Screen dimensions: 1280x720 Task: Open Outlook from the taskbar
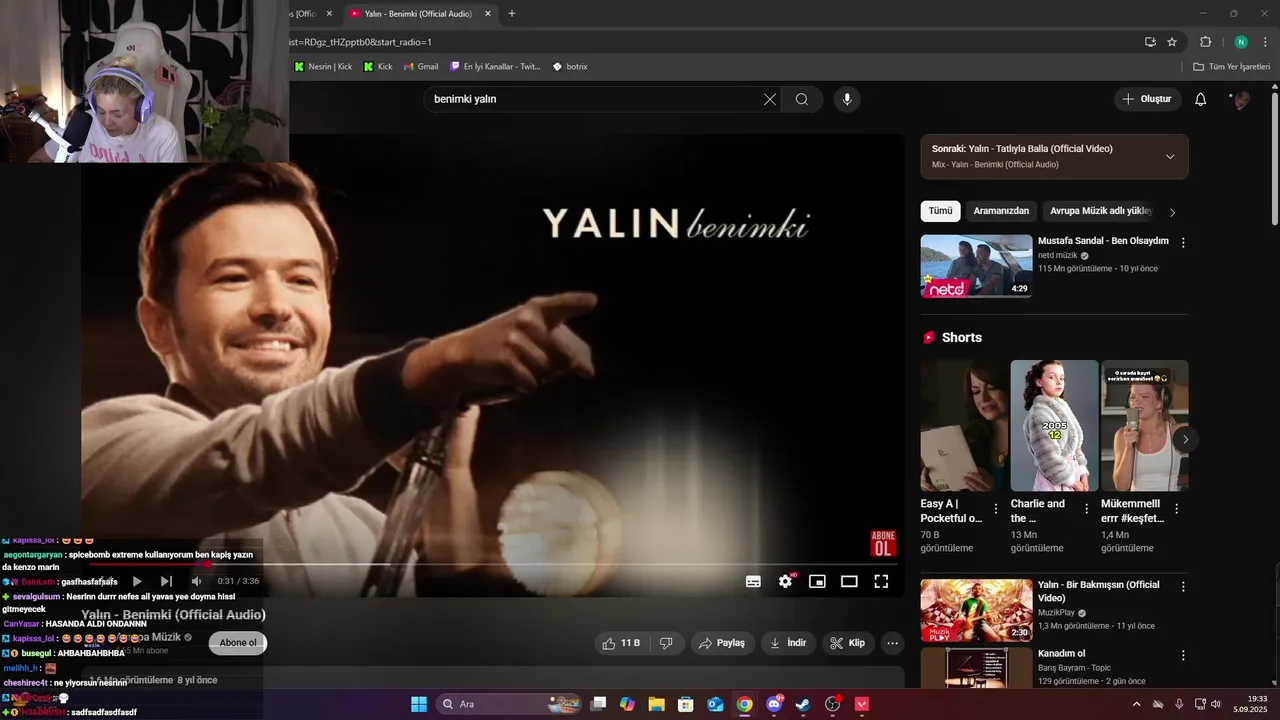tap(715, 704)
